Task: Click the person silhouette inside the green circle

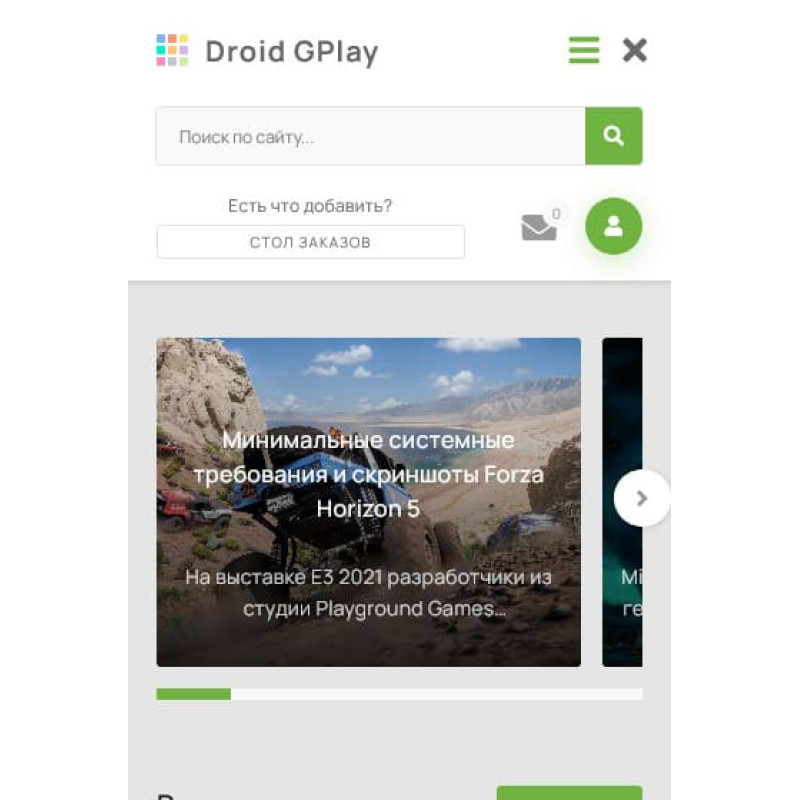Action: click(x=613, y=226)
